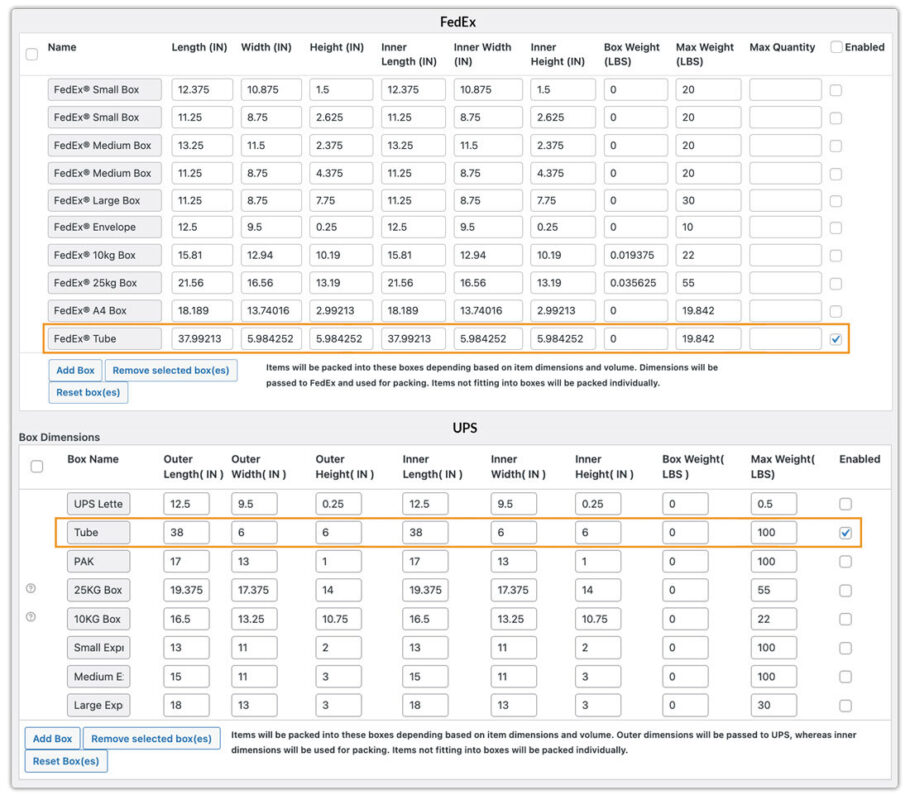Screen dimensions: 910x800
Task: Click the FedEx Tube Max Weight field
Action: pos(708,339)
